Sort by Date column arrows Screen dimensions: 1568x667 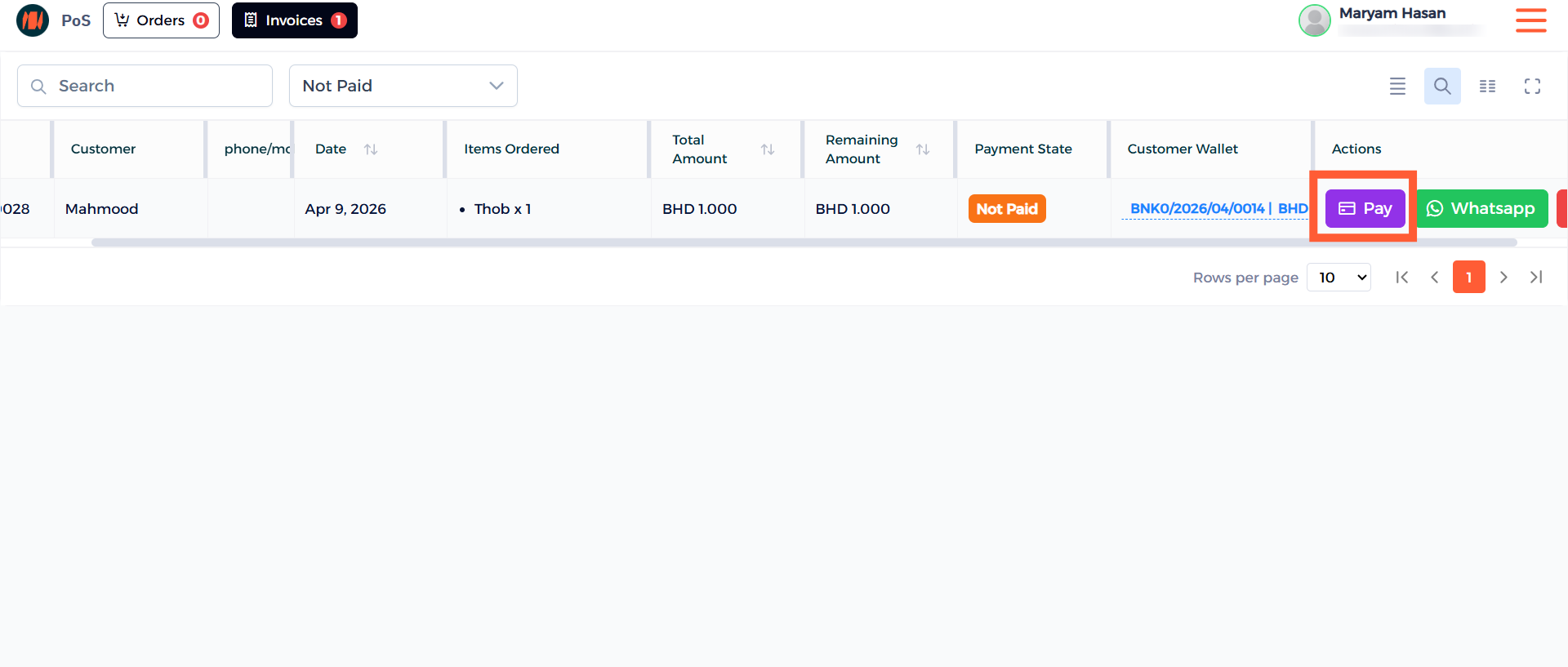click(x=371, y=149)
